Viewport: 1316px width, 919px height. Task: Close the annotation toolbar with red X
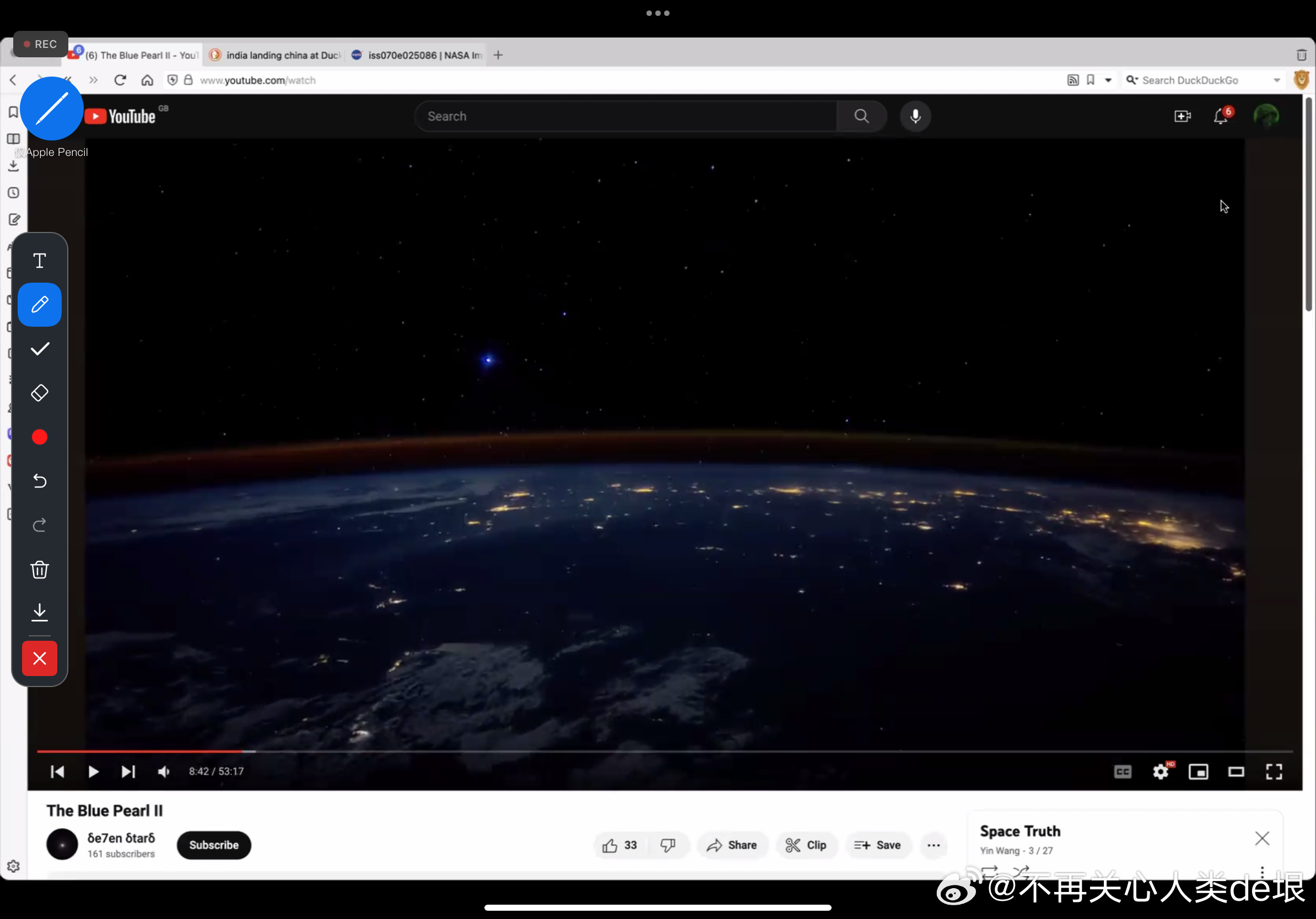[40, 658]
